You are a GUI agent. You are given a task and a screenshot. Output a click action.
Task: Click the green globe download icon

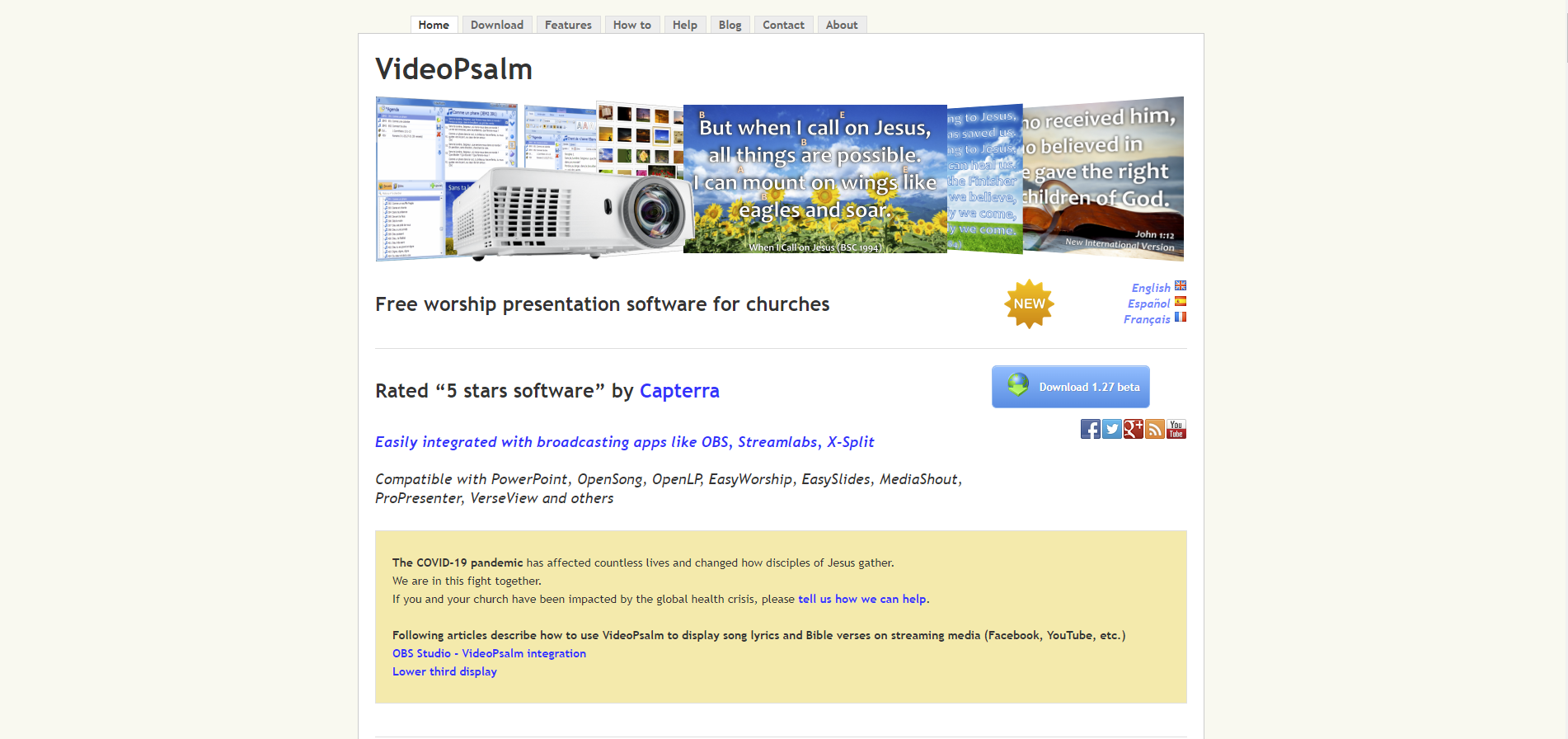tap(1018, 384)
